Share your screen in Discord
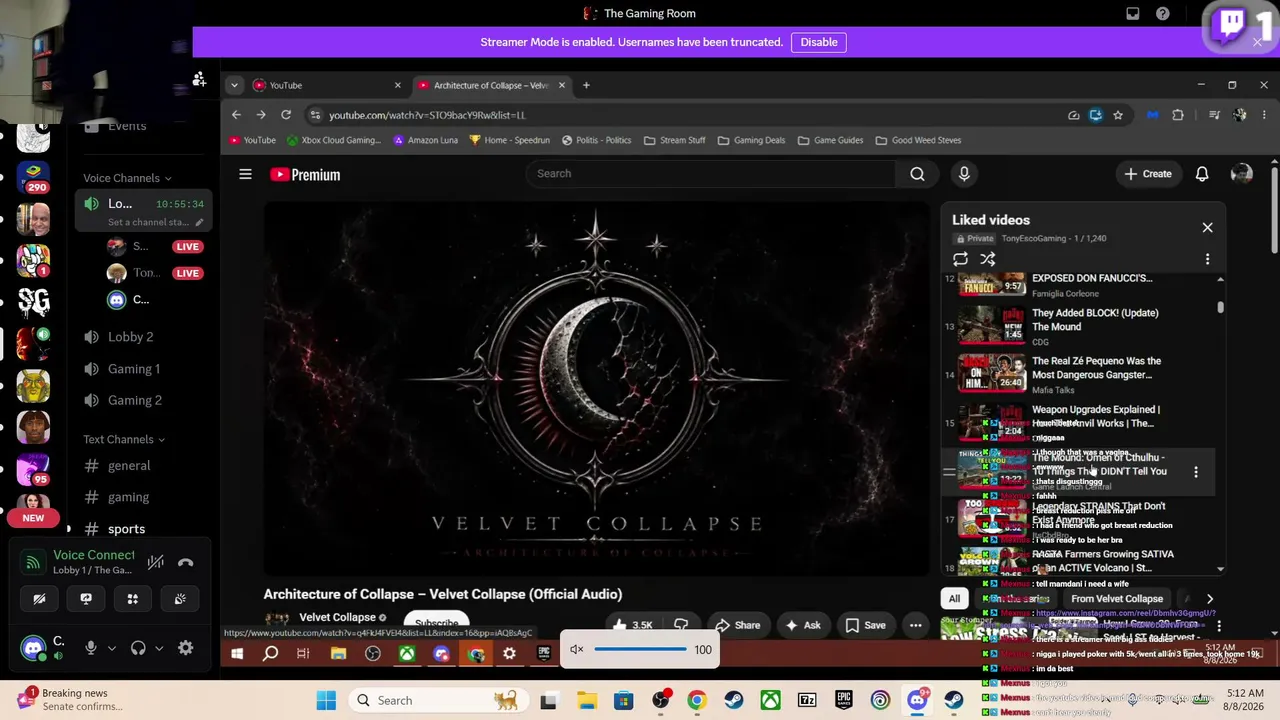The image size is (1280, 720). 86,599
